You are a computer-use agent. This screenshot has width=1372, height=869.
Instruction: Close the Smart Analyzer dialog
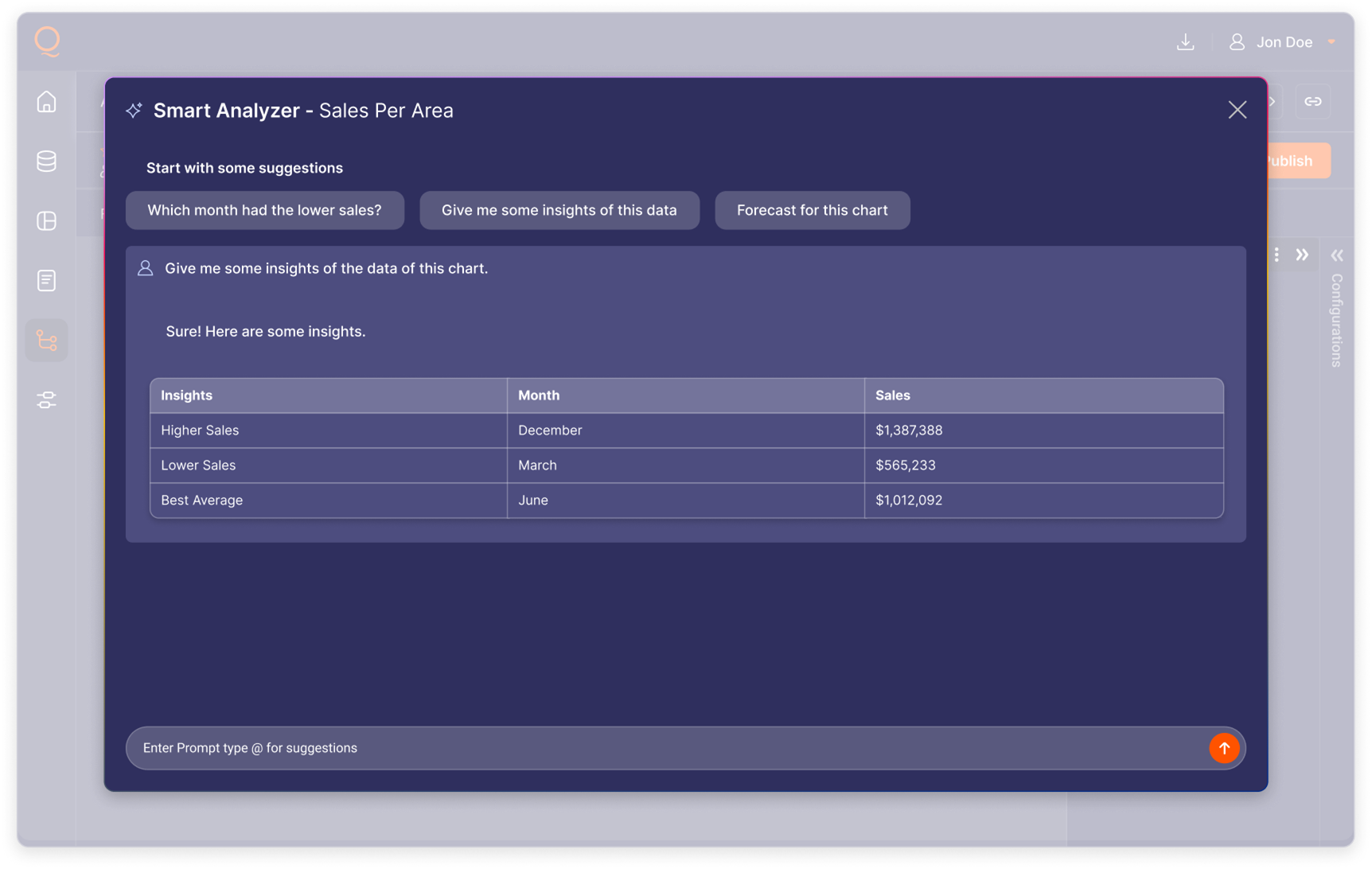pos(1237,110)
